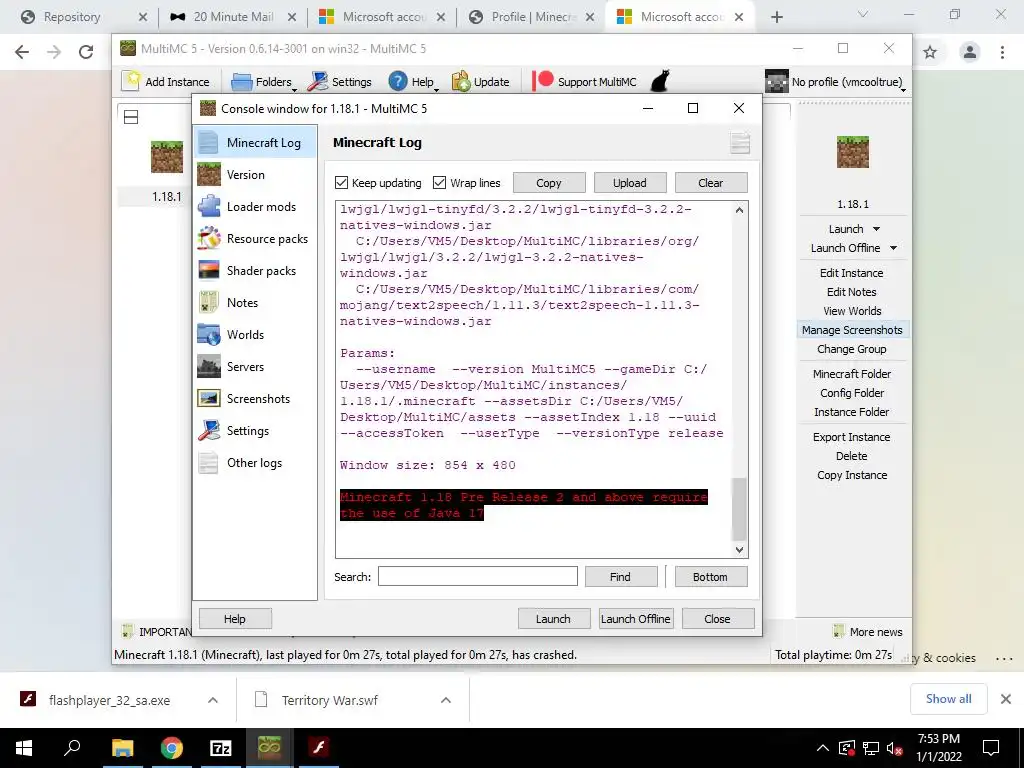Screen dimensions: 1024x768
Task: Copy the Minecraft log
Action: click(549, 183)
